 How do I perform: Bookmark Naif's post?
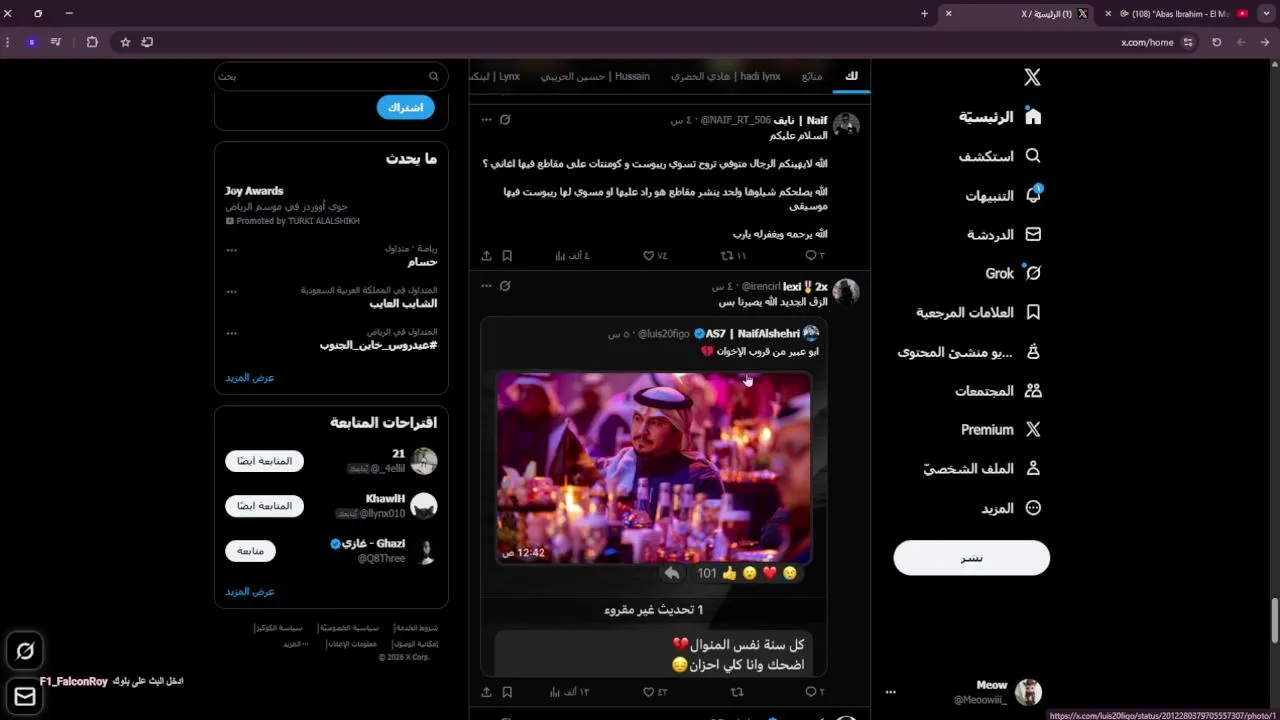pos(507,256)
